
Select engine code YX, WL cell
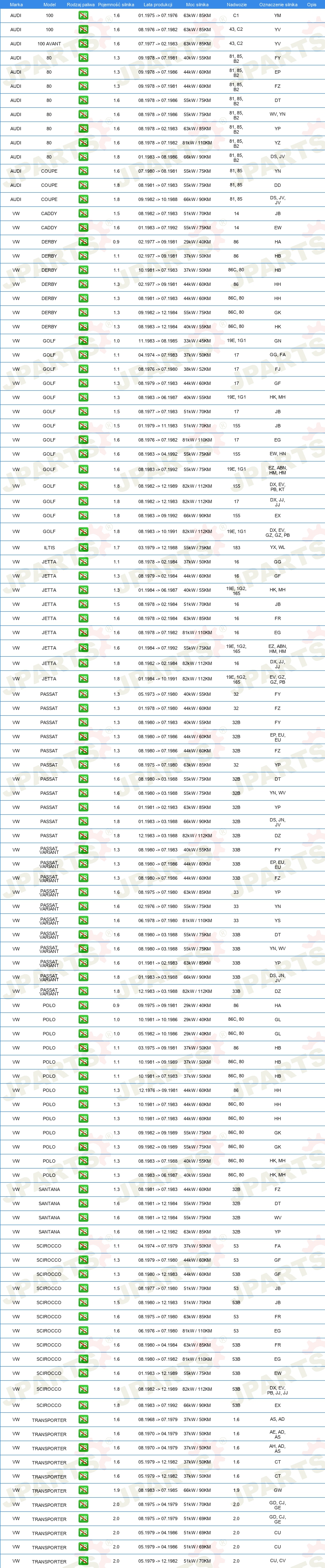click(x=278, y=547)
